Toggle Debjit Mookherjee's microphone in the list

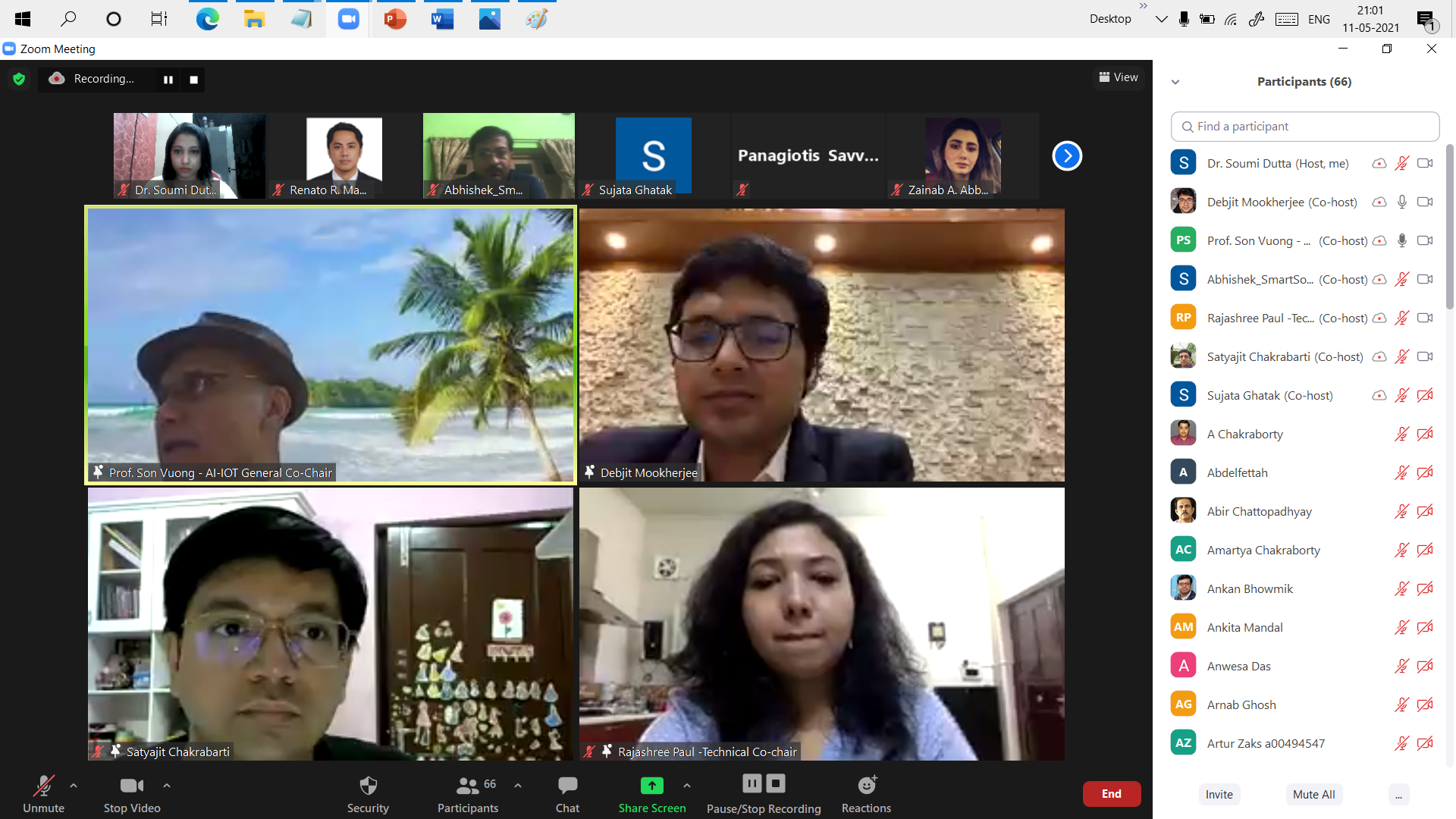tap(1402, 202)
